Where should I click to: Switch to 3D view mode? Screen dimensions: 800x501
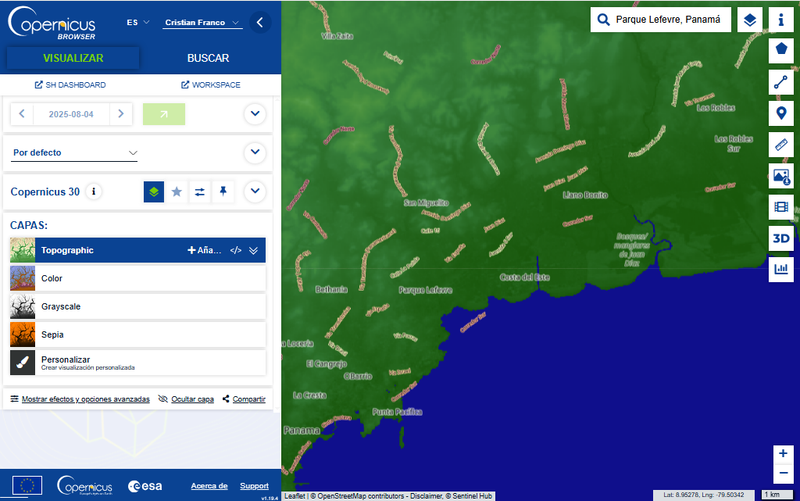click(x=781, y=239)
